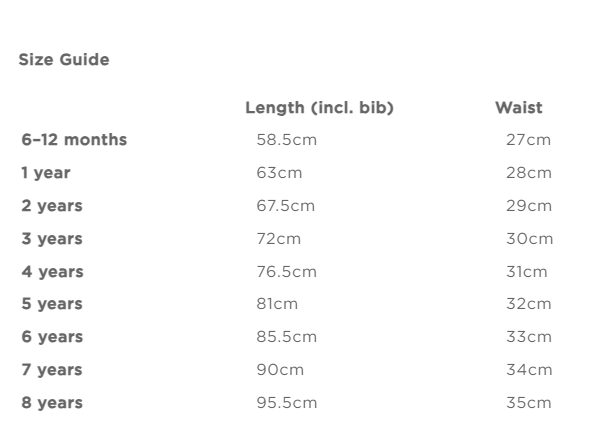
Task: Click the Waist column header
Action: click(518, 108)
